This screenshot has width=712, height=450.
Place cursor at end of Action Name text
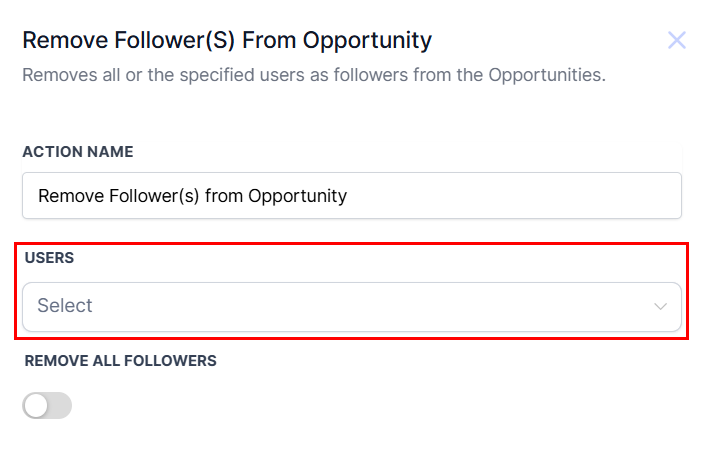(x=349, y=196)
